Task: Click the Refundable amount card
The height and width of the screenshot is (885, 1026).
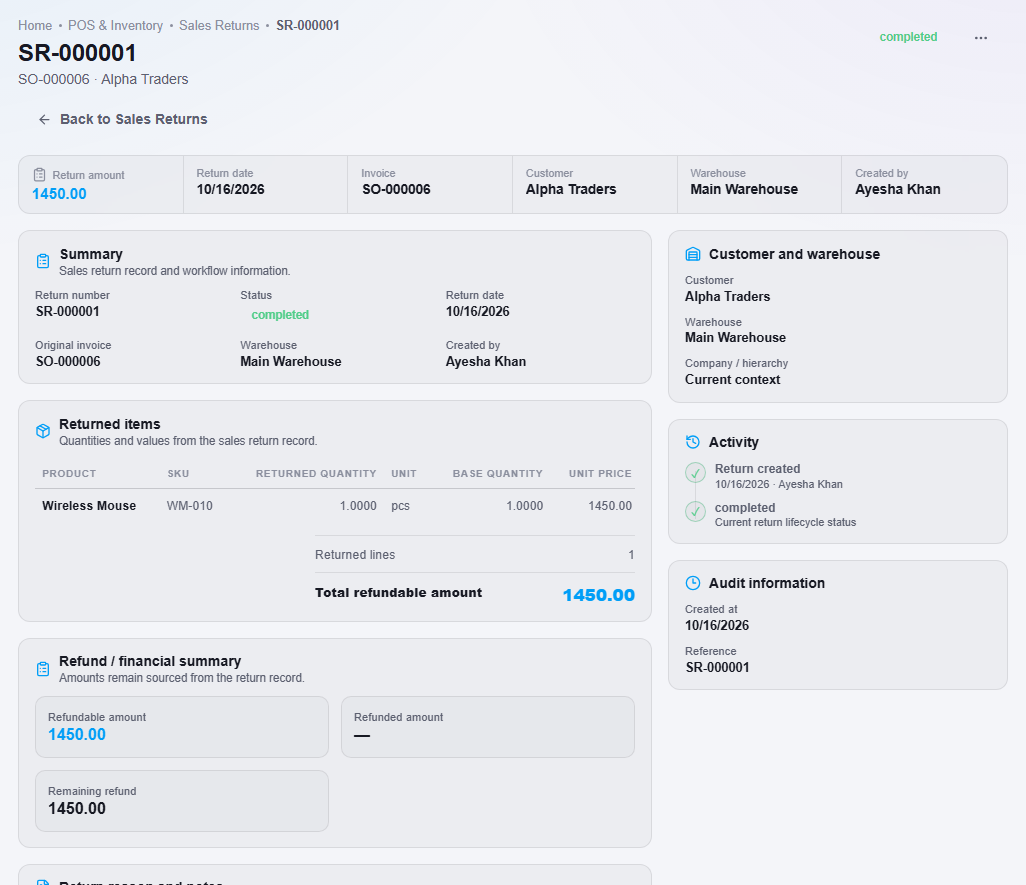Action: (x=182, y=727)
